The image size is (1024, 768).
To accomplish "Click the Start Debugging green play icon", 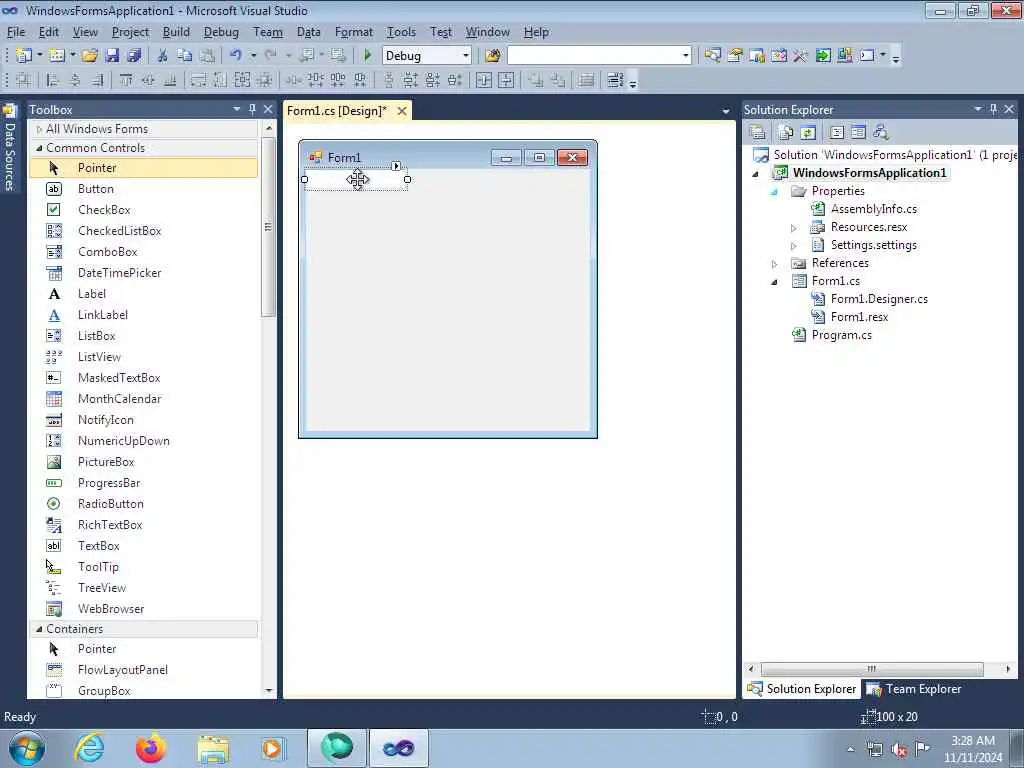I will tap(367, 56).
